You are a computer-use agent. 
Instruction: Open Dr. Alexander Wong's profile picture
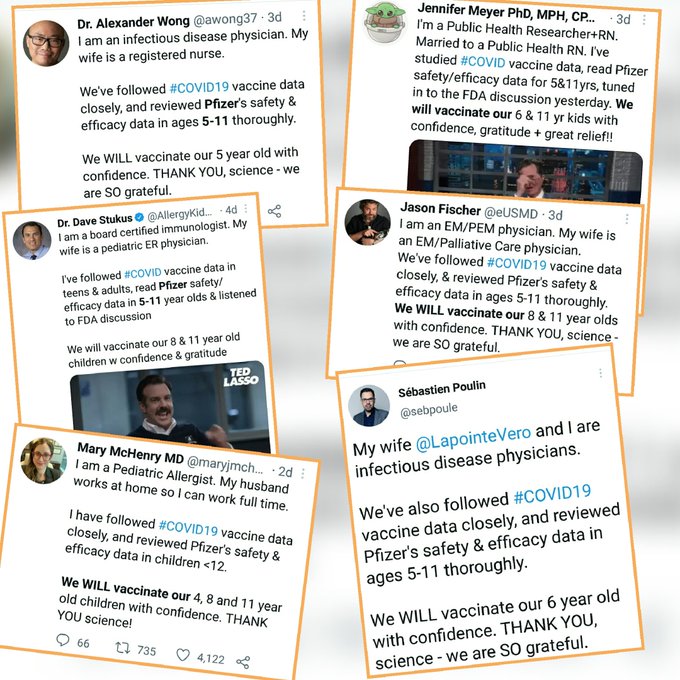pyautogui.click(x=46, y=43)
